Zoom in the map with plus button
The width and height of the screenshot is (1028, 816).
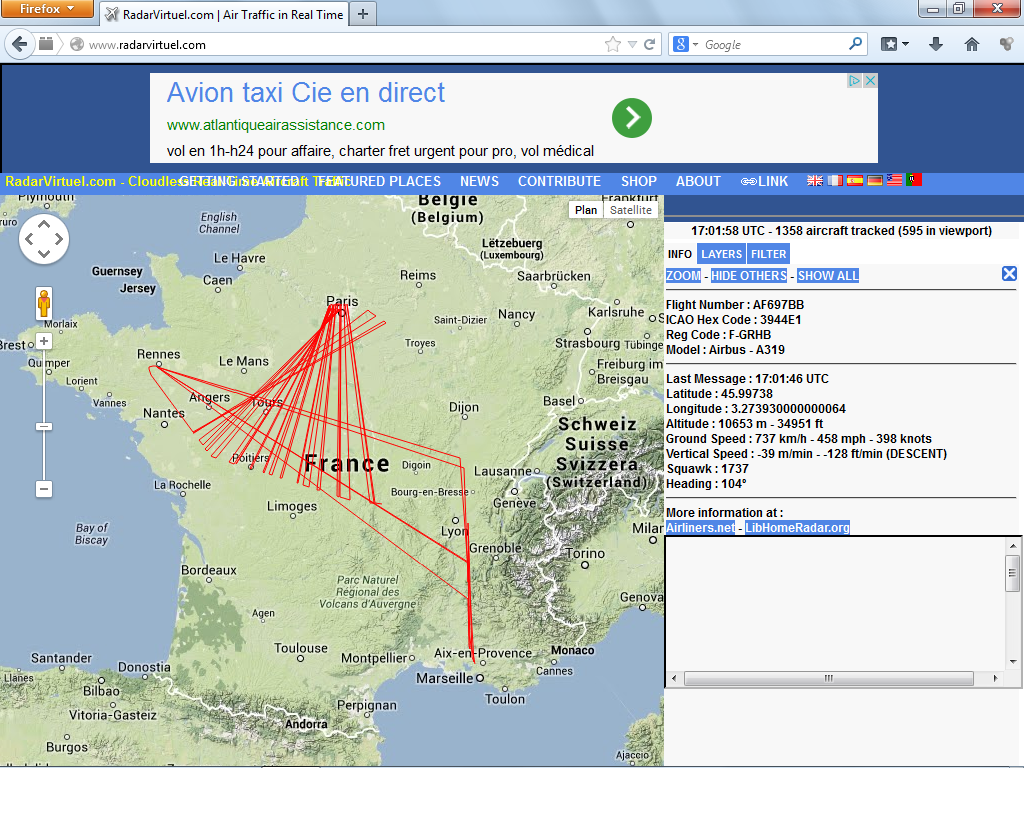(44, 341)
